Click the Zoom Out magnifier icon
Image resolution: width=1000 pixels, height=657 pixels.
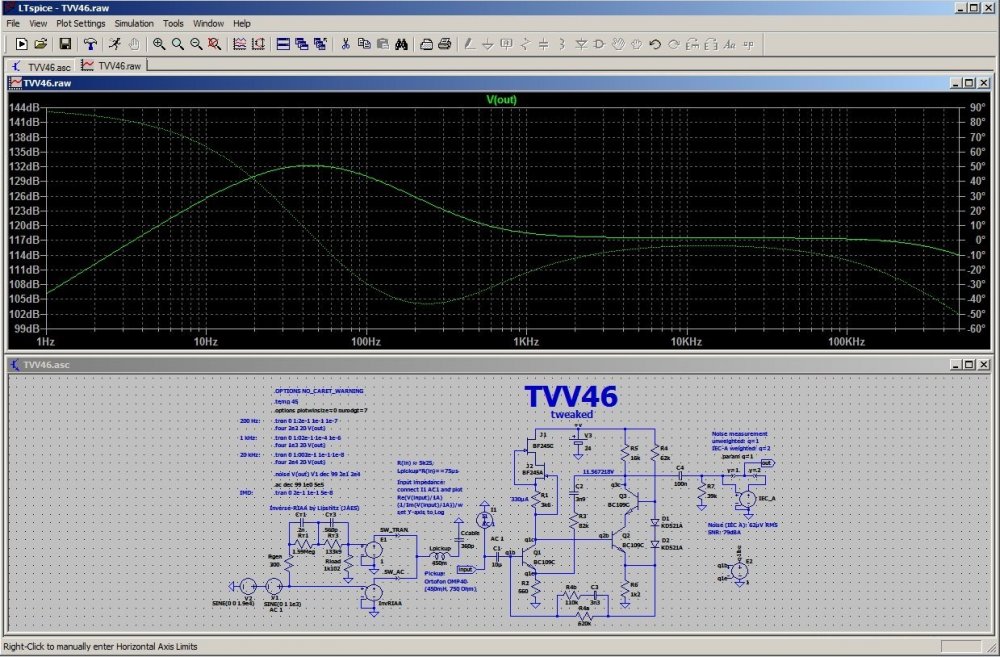196,44
